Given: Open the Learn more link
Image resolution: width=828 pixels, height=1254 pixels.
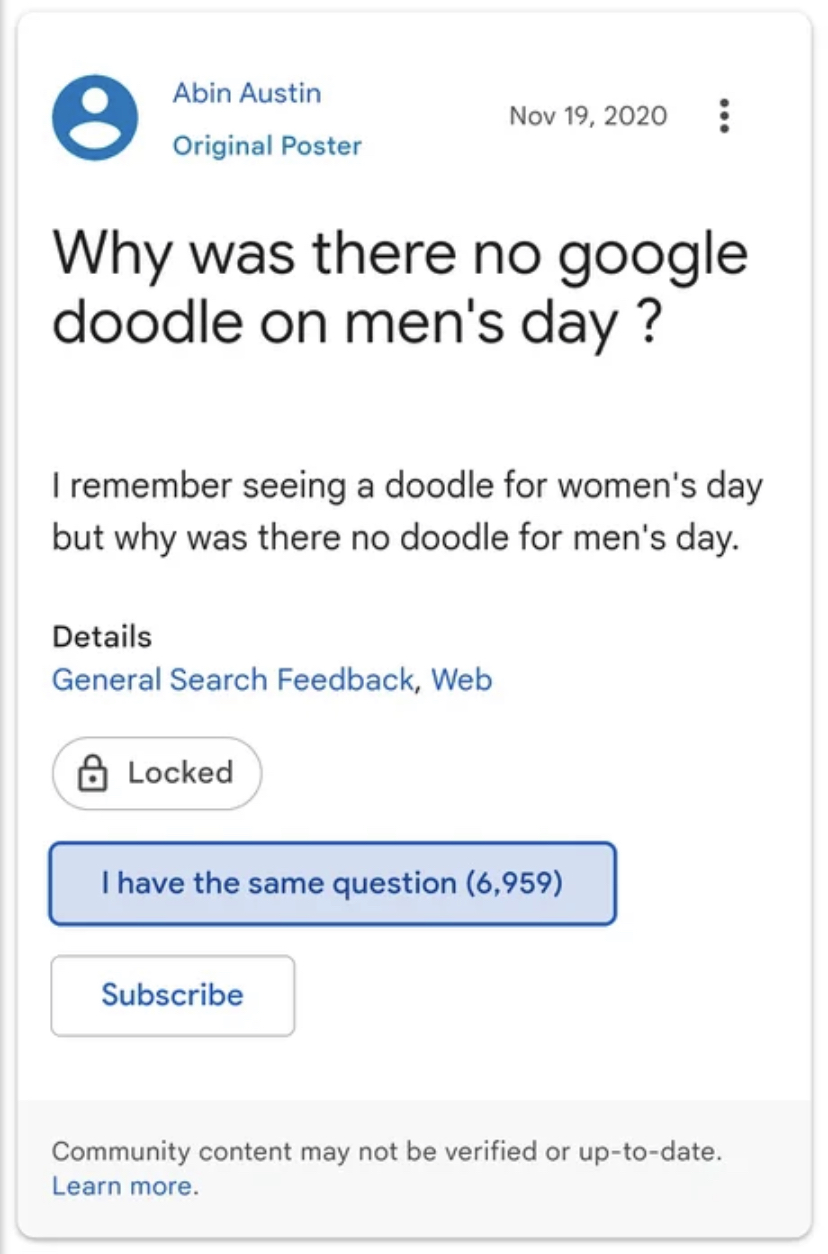Looking at the screenshot, I should [125, 1186].
